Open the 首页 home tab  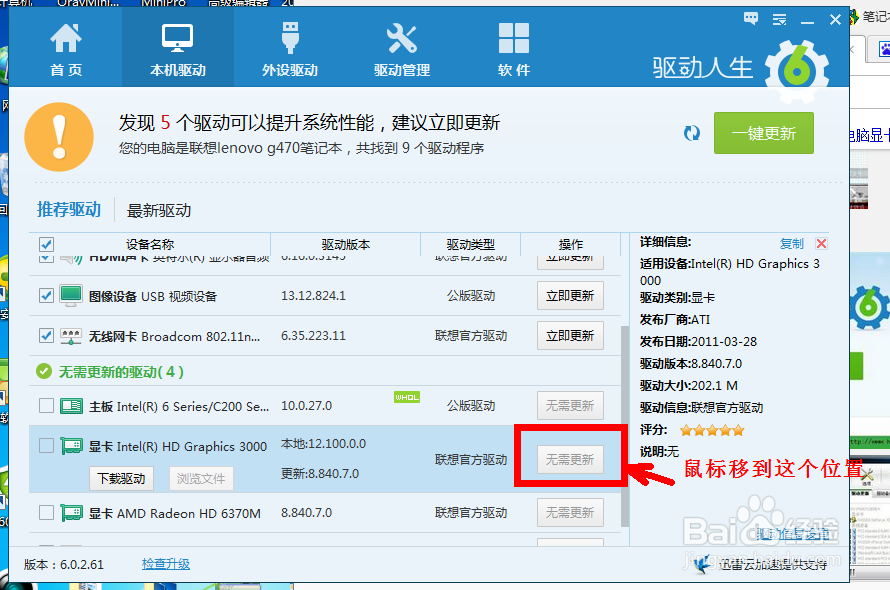point(66,50)
